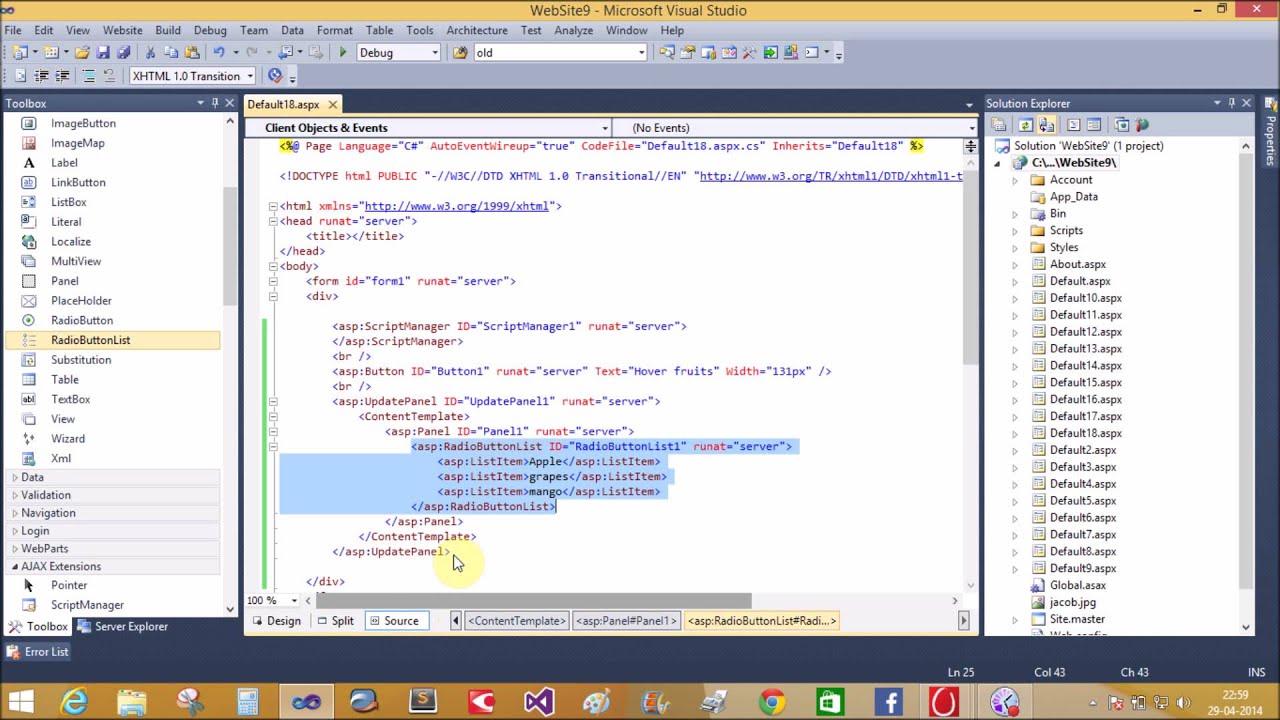Open the Format menu
Viewport: 1280px width, 720px height.
coord(334,30)
